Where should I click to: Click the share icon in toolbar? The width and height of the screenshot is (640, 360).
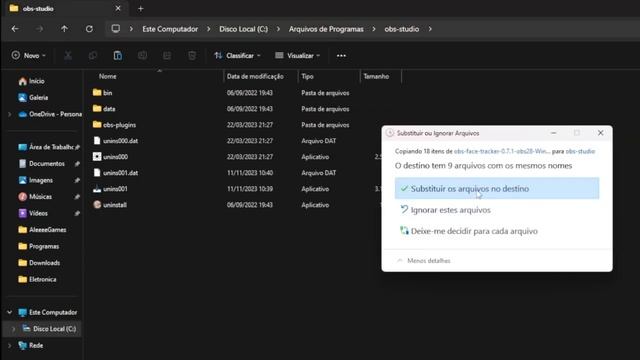(x=167, y=56)
